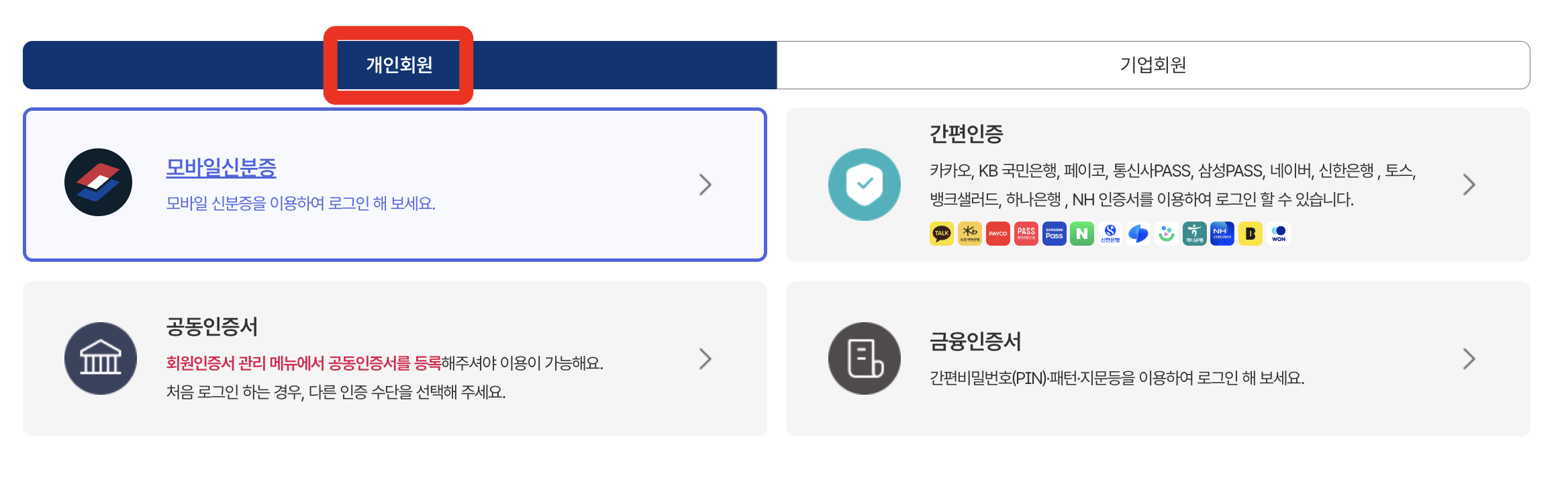Expand the 금융인증서 card chevron

click(1470, 359)
